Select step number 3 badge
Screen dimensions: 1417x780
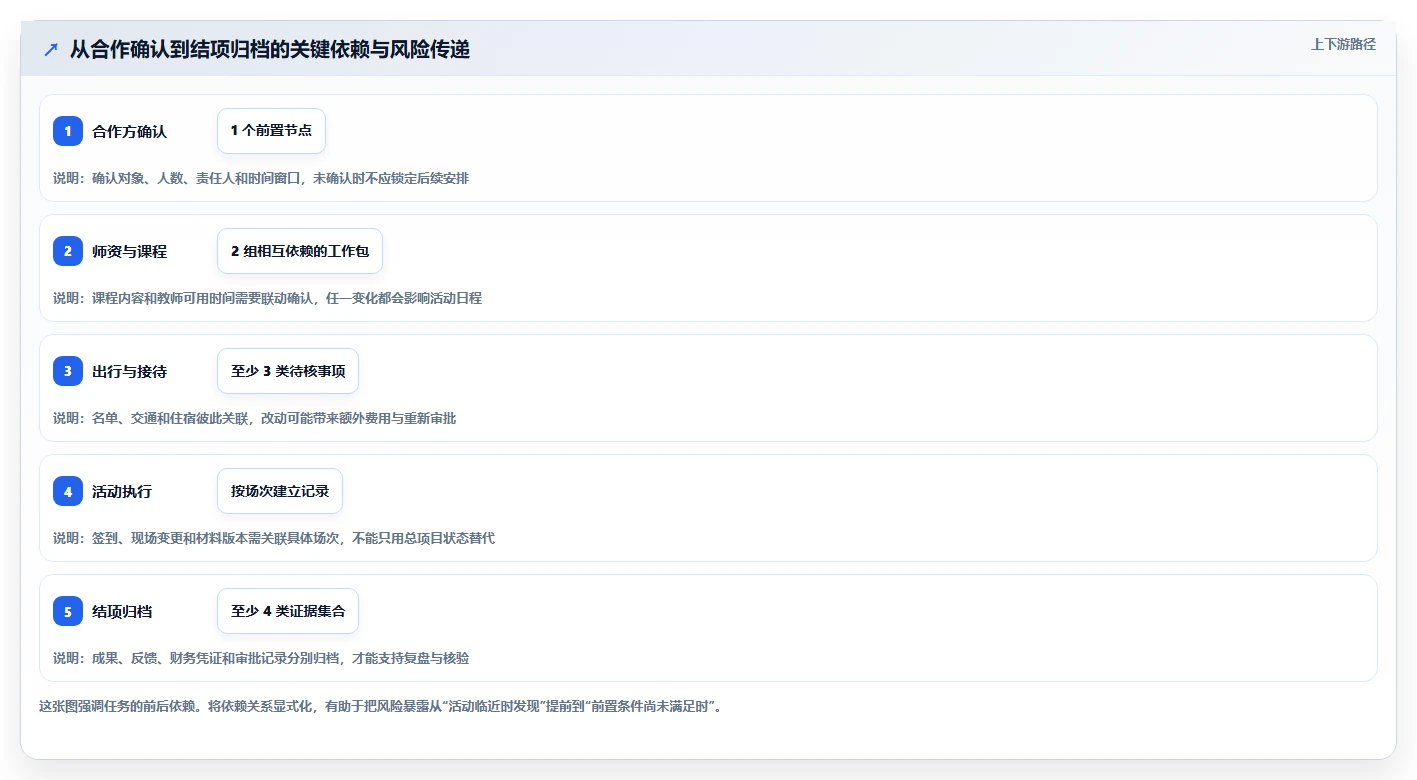68,371
